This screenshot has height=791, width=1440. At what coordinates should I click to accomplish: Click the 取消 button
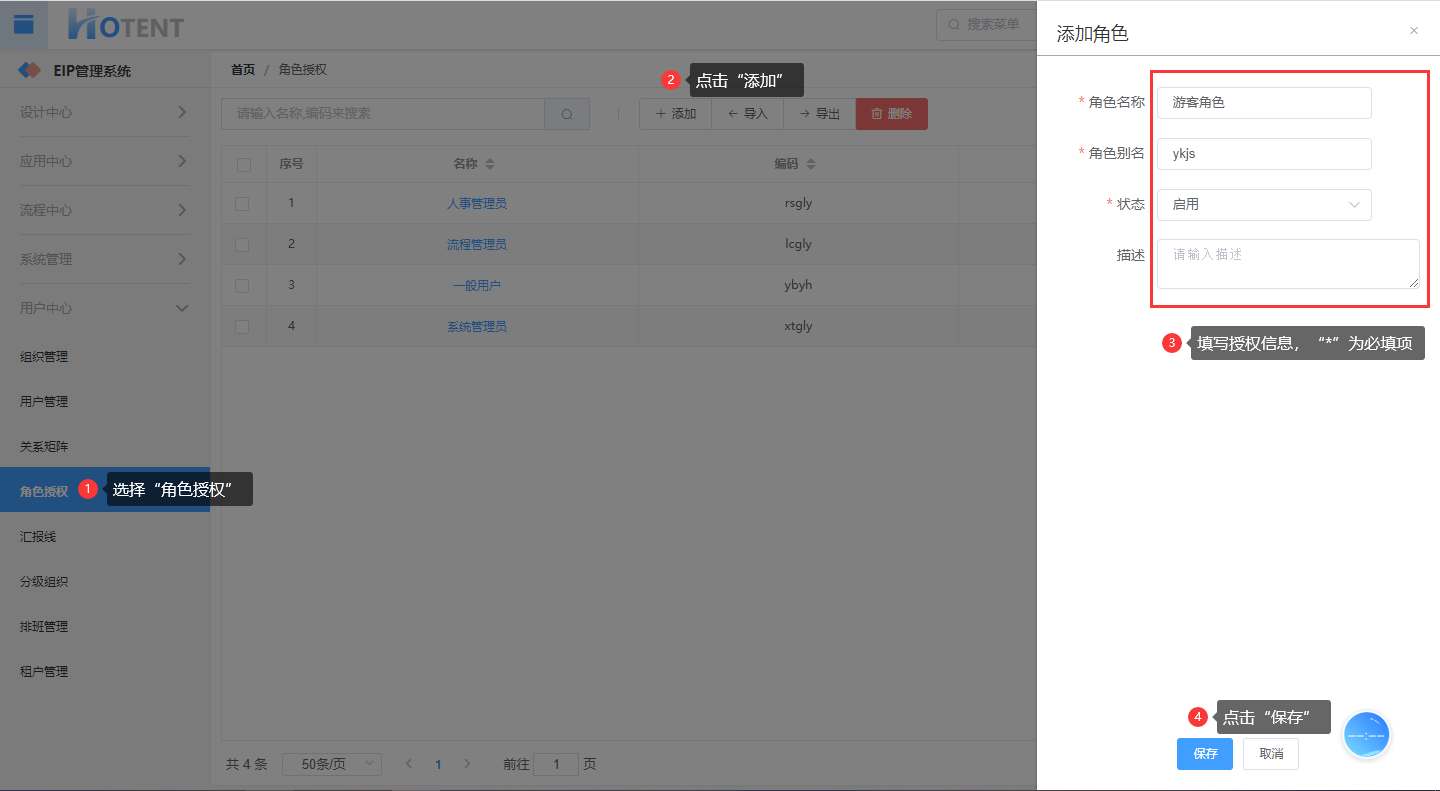pos(1270,754)
